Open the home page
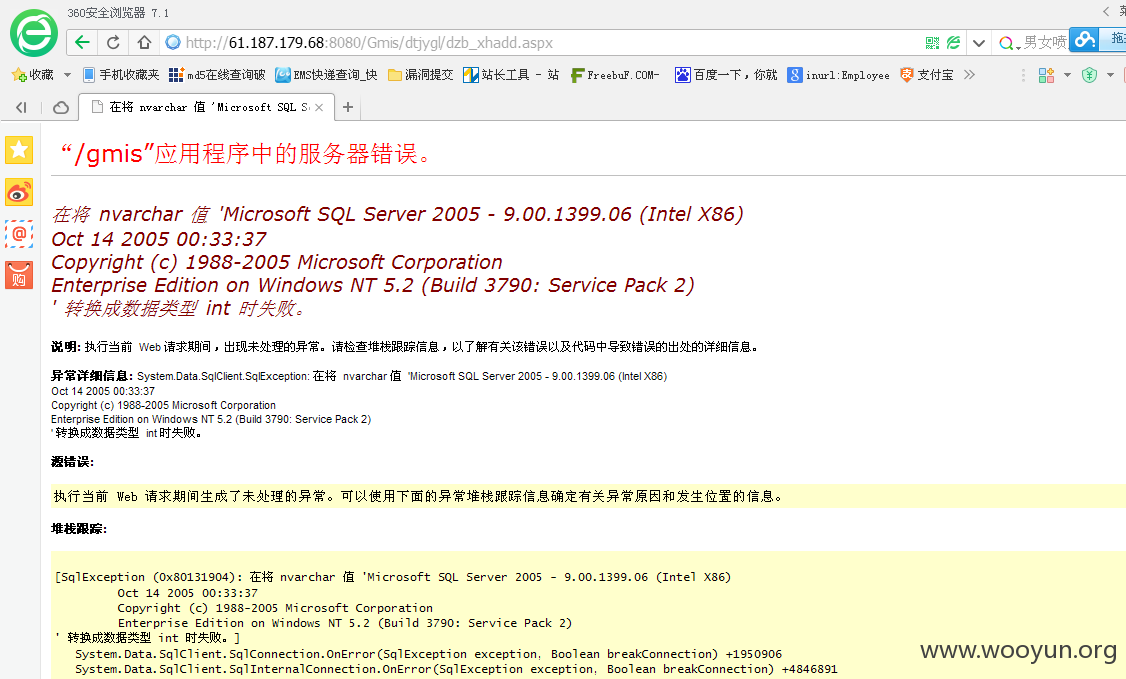1126x679 pixels. pos(144,42)
